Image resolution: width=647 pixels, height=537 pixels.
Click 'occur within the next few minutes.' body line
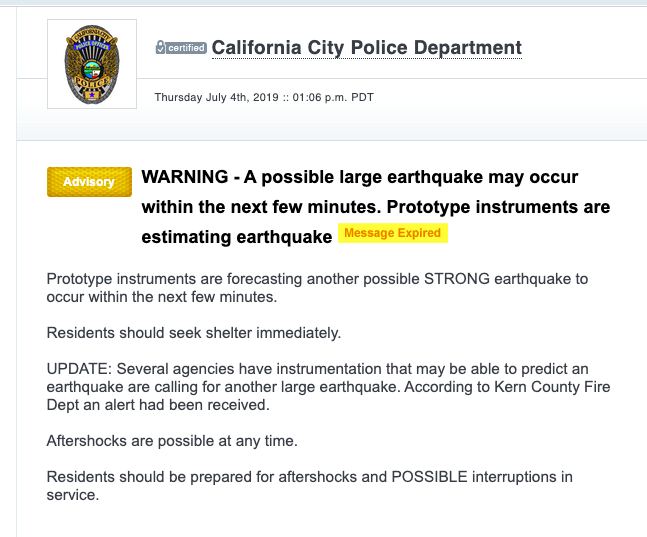158,297
